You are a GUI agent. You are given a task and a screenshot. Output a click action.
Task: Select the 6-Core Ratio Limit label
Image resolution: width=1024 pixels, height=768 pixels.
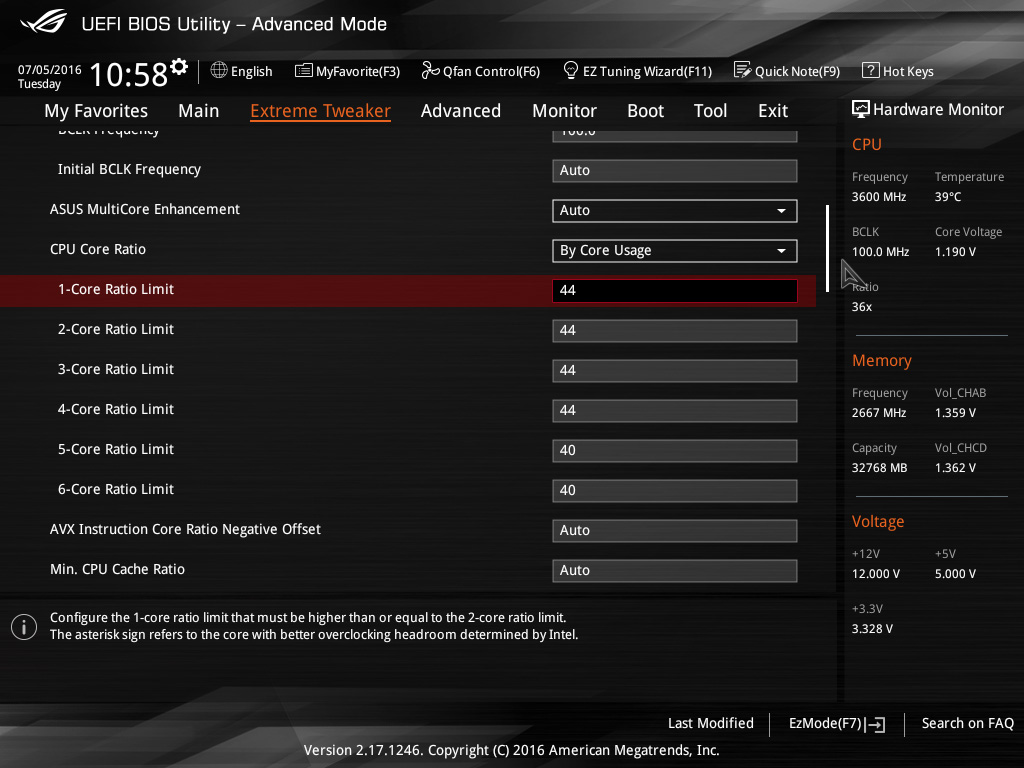point(116,489)
